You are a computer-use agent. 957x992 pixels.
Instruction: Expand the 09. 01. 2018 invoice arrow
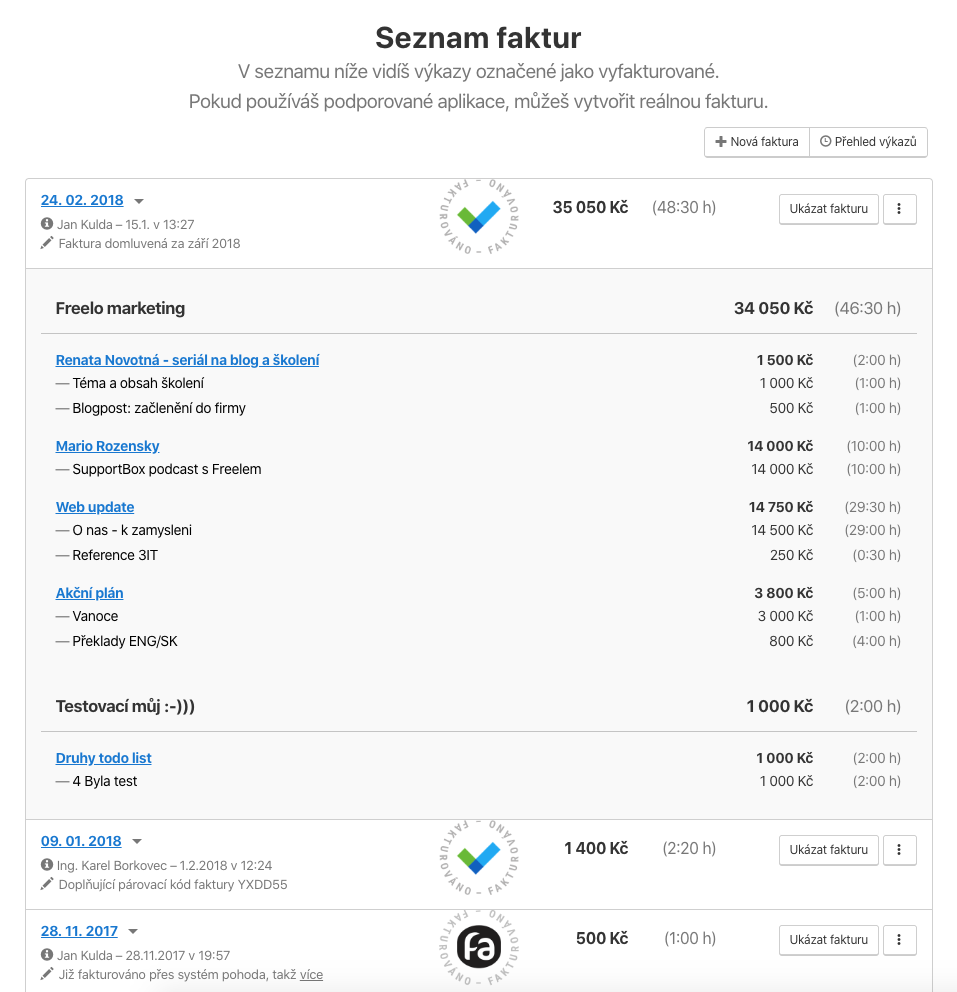pos(137,842)
